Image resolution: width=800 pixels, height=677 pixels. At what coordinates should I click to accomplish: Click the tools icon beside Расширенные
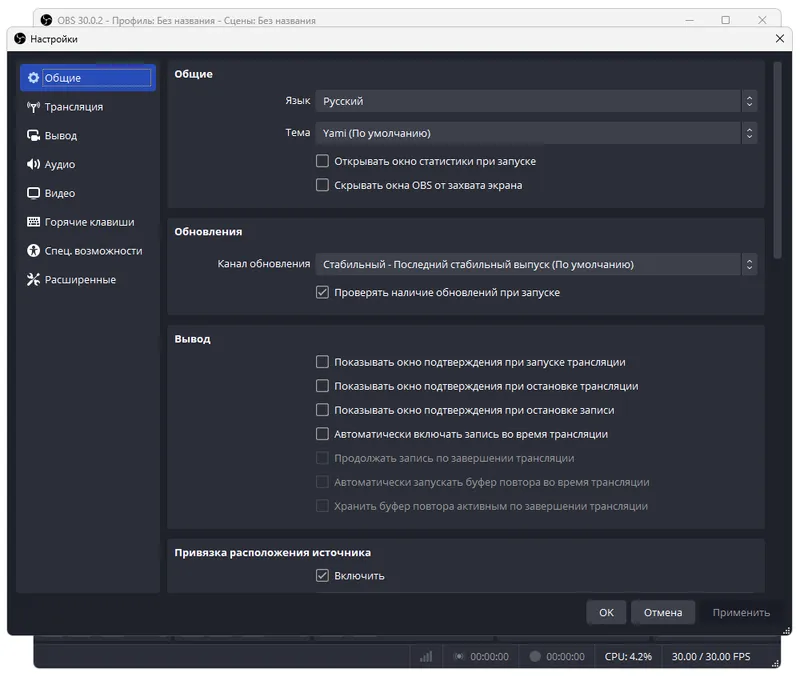[x=33, y=280]
